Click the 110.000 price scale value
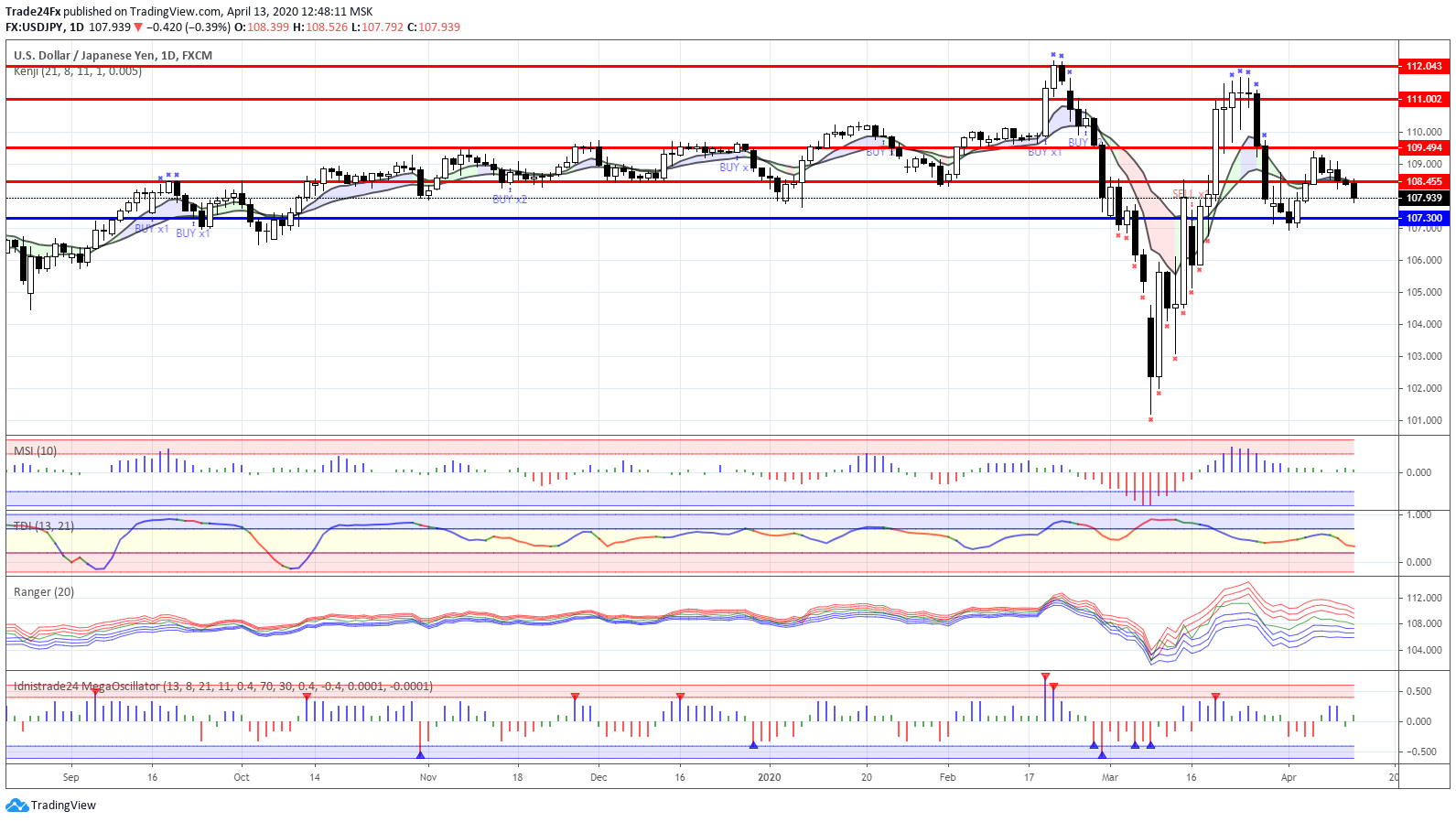 pyautogui.click(x=1425, y=132)
